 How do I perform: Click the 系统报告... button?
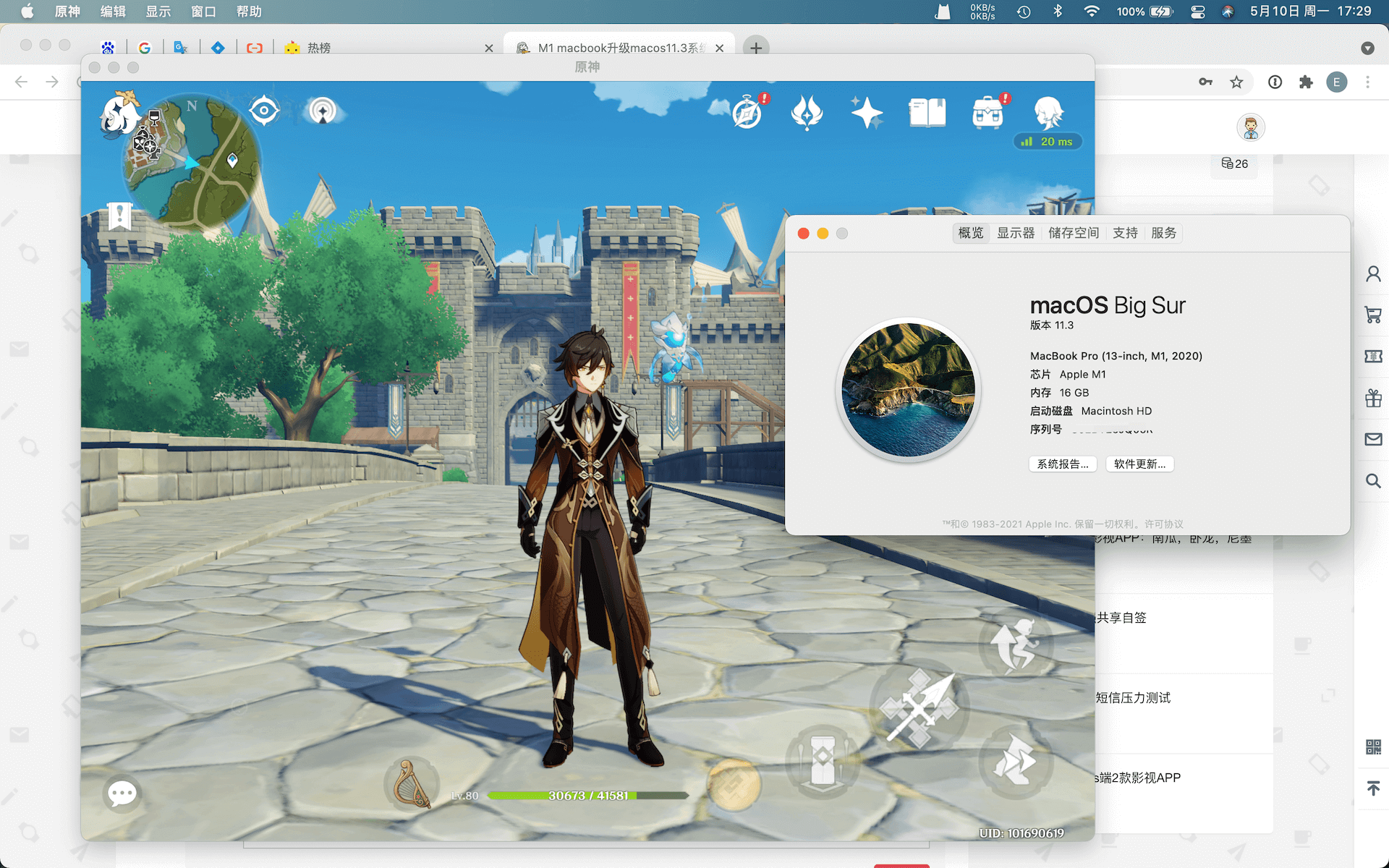point(1062,464)
